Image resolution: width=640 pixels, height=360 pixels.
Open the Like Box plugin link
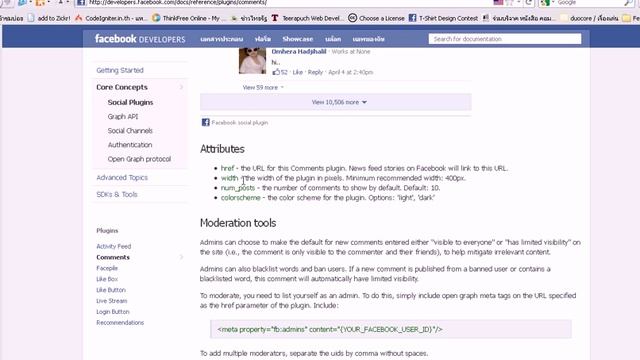pyautogui.click(x=107, y=279)
